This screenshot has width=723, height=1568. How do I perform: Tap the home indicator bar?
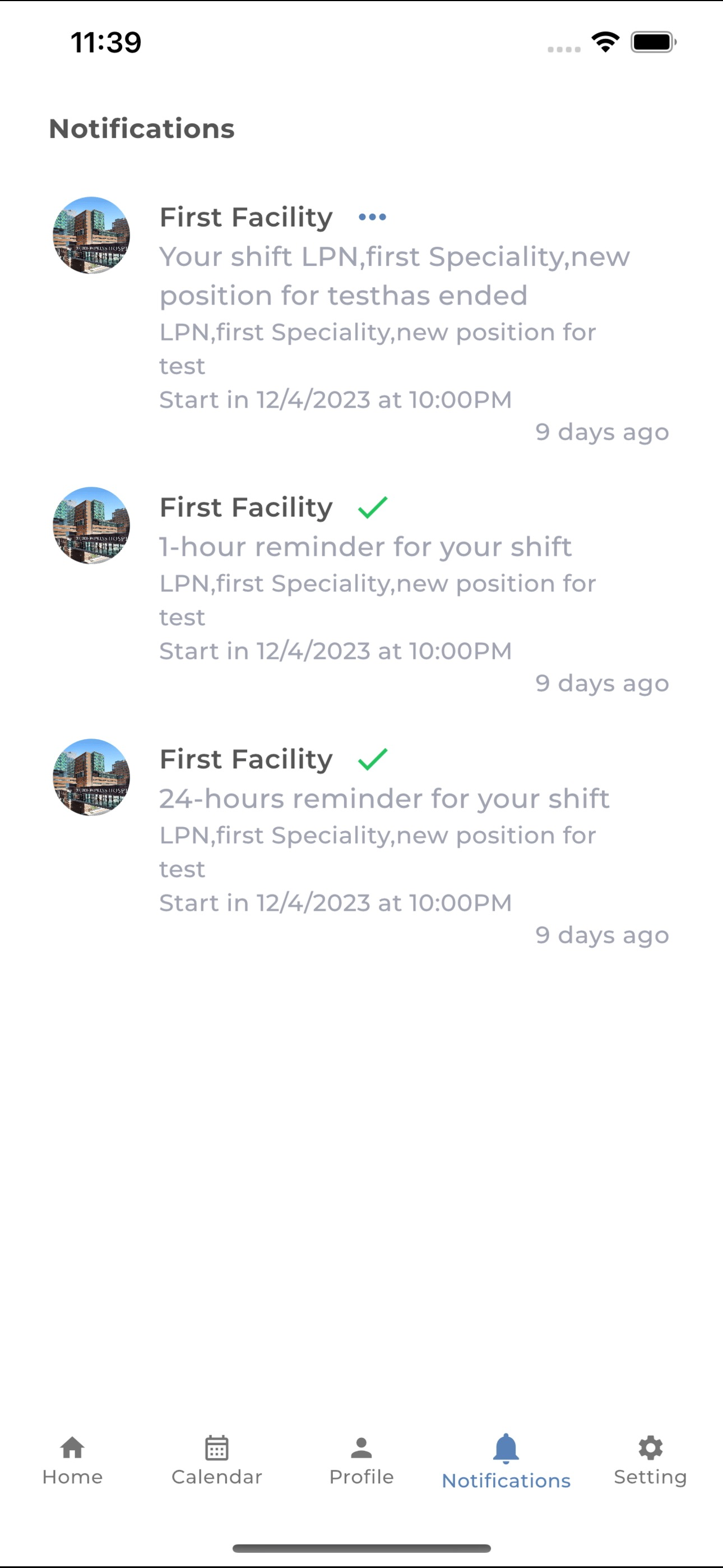coord(361,1548)
